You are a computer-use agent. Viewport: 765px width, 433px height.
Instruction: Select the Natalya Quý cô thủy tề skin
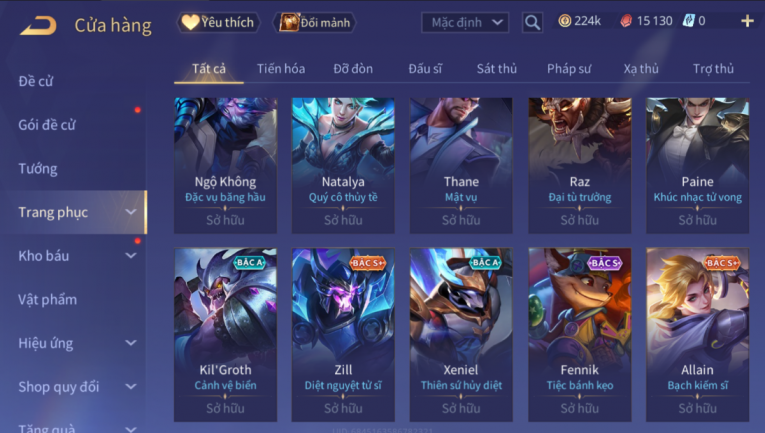pyautogui.click(x=343, y=165)
